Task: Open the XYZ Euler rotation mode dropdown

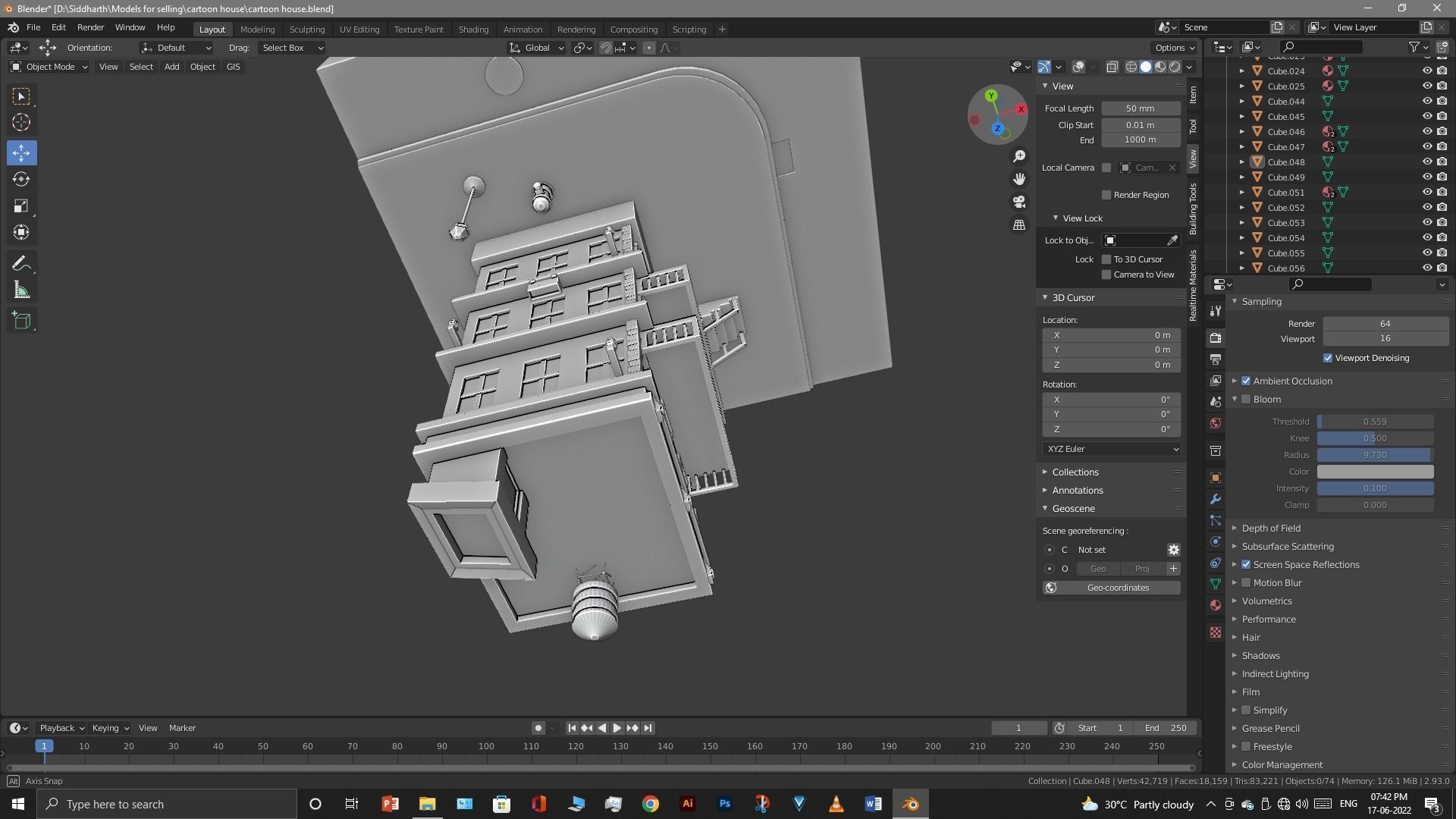Action: (1111, 449)
